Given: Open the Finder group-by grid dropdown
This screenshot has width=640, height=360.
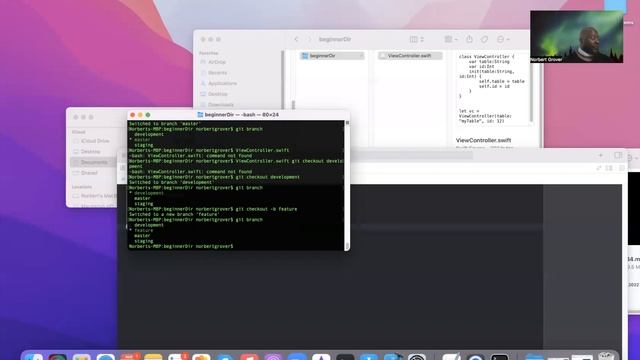Looking at the screenshot, I should (x=451, y=39).
